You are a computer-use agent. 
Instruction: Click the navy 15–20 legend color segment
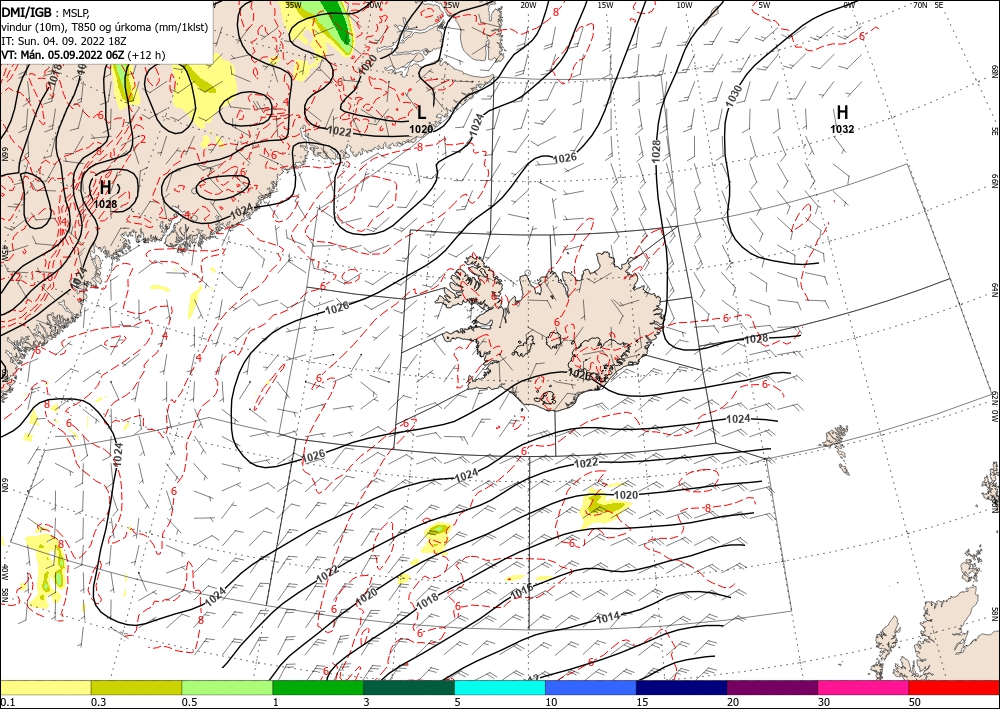(682, 687)
